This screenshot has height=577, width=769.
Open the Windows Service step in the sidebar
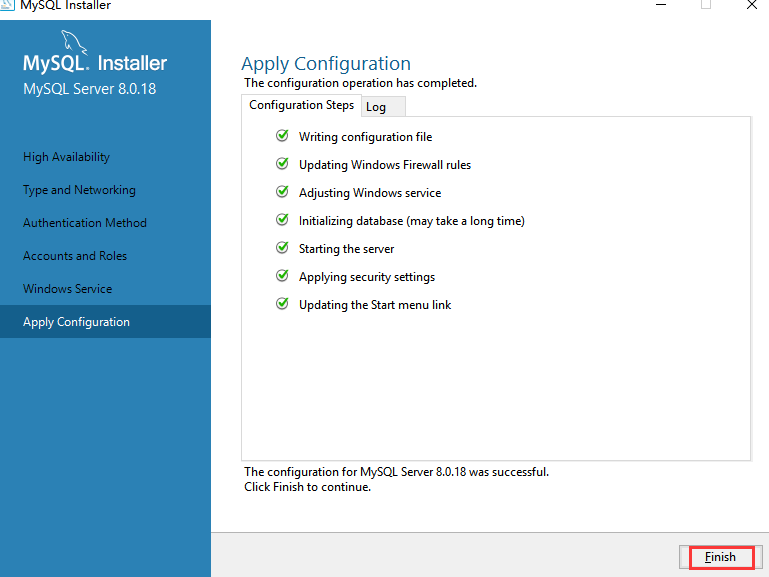[x=67, y=289]
